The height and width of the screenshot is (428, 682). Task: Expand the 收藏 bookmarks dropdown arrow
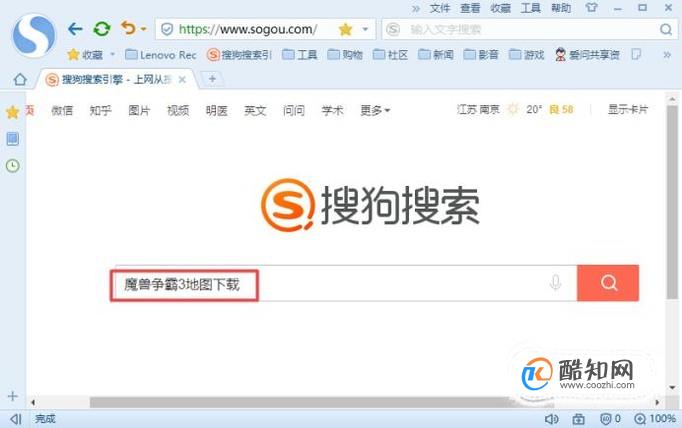click(x=113, y=54)
